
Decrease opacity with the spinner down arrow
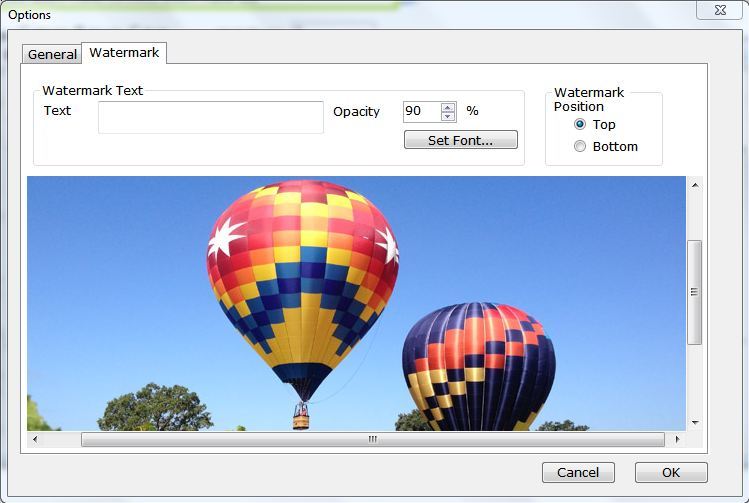[x=448, y=117]
